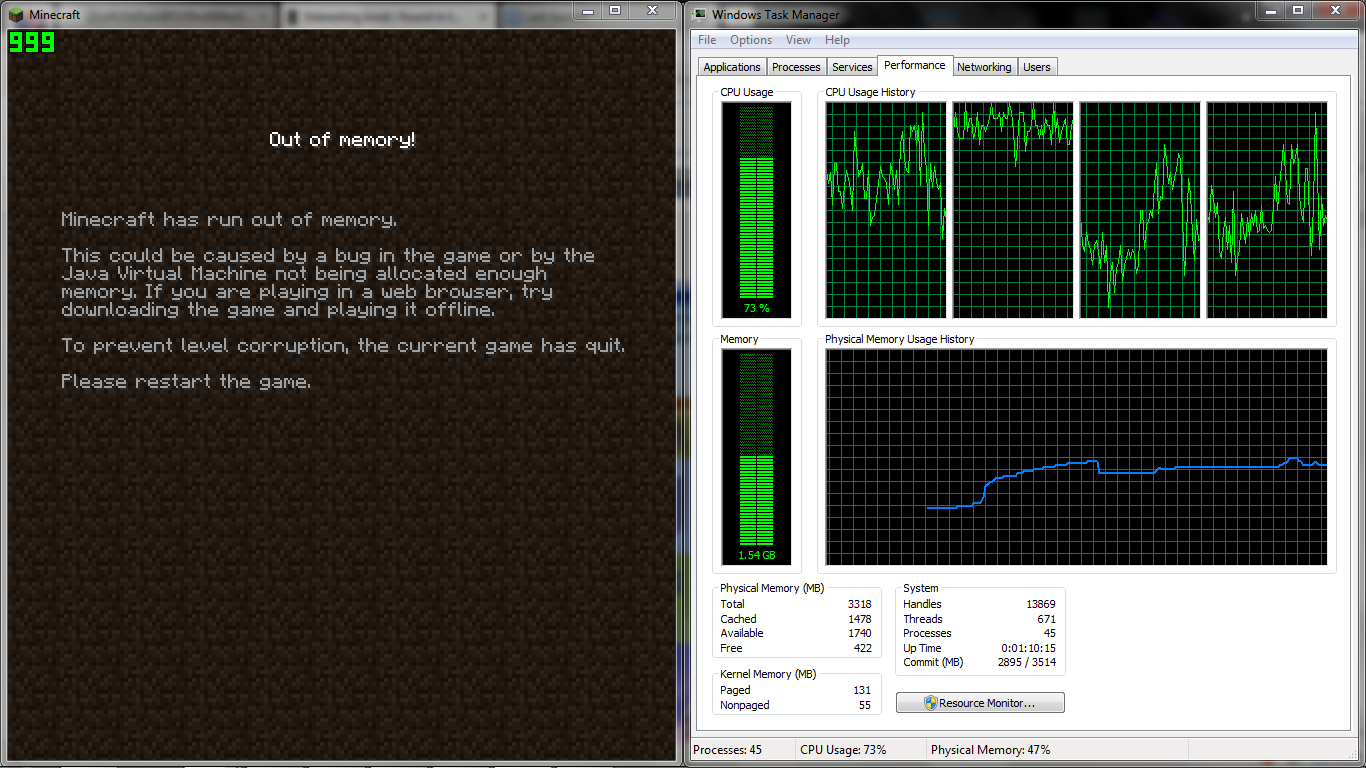Click the third CPU Usage History graph
The height and width of the screenshot is (768, 1366).
[x=1139, y=210]
